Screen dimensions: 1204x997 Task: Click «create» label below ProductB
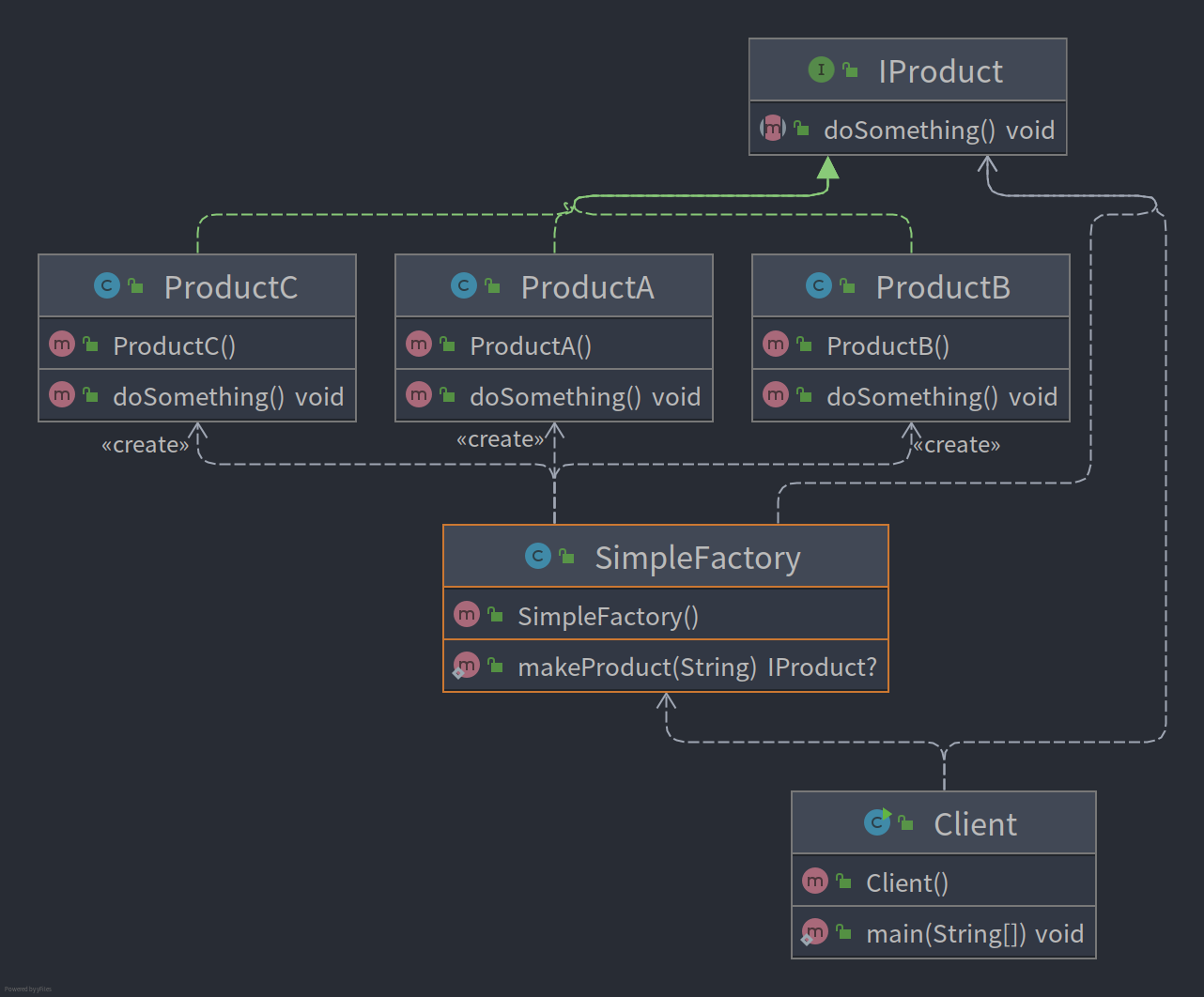[957, 444]
